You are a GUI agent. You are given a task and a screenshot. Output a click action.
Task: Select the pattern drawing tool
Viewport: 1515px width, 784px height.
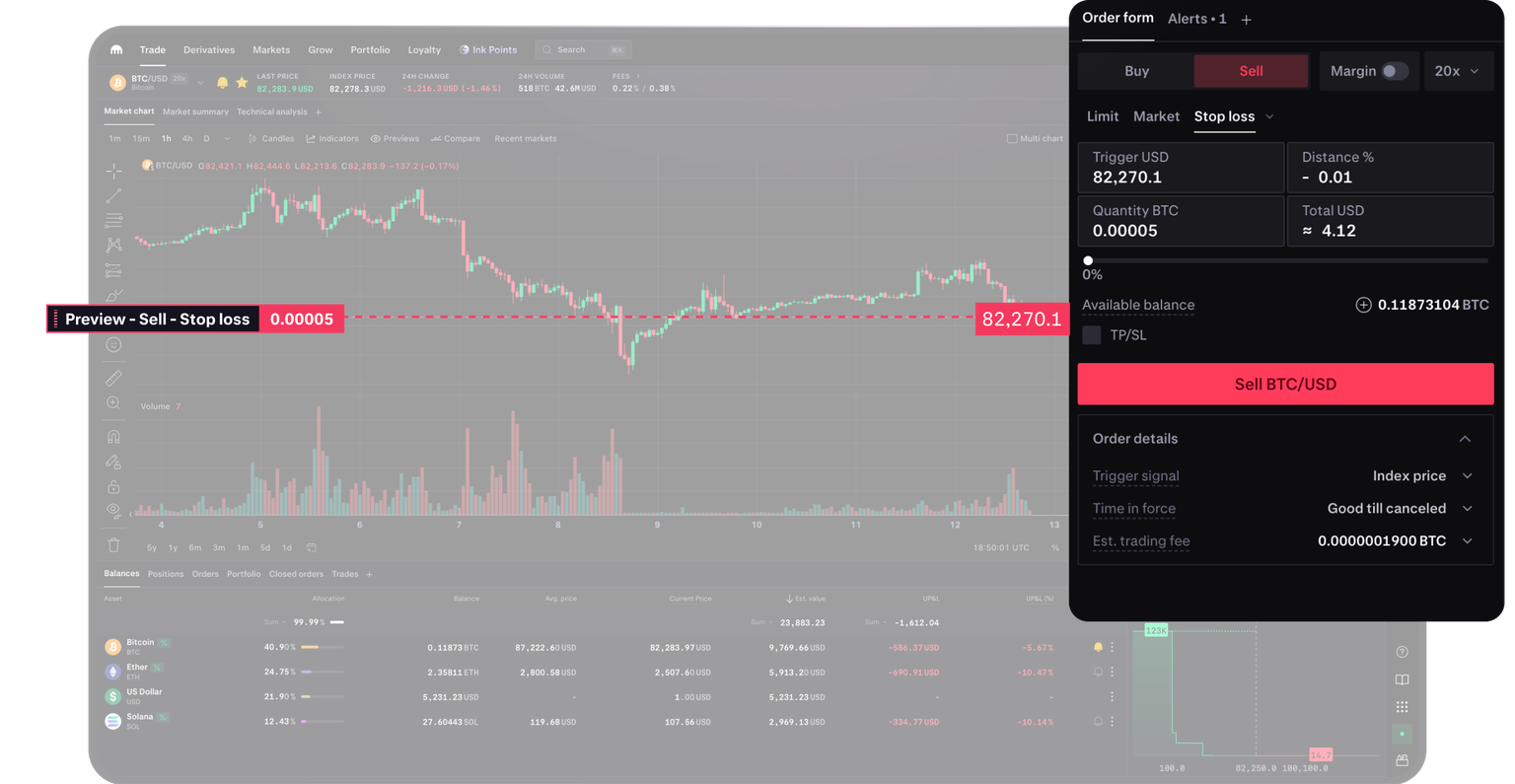(113, 245)
